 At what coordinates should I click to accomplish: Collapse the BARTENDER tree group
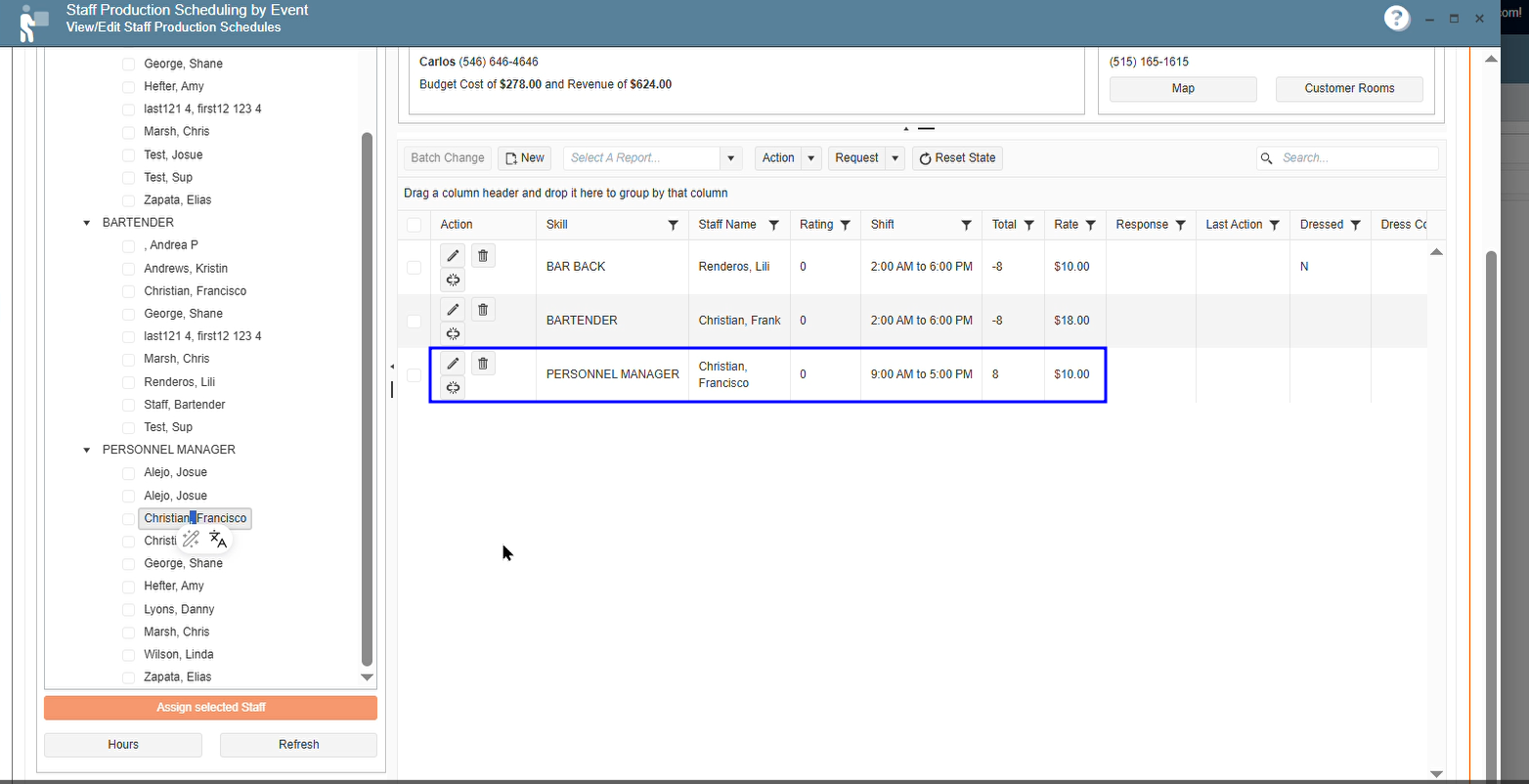[87, 223]
